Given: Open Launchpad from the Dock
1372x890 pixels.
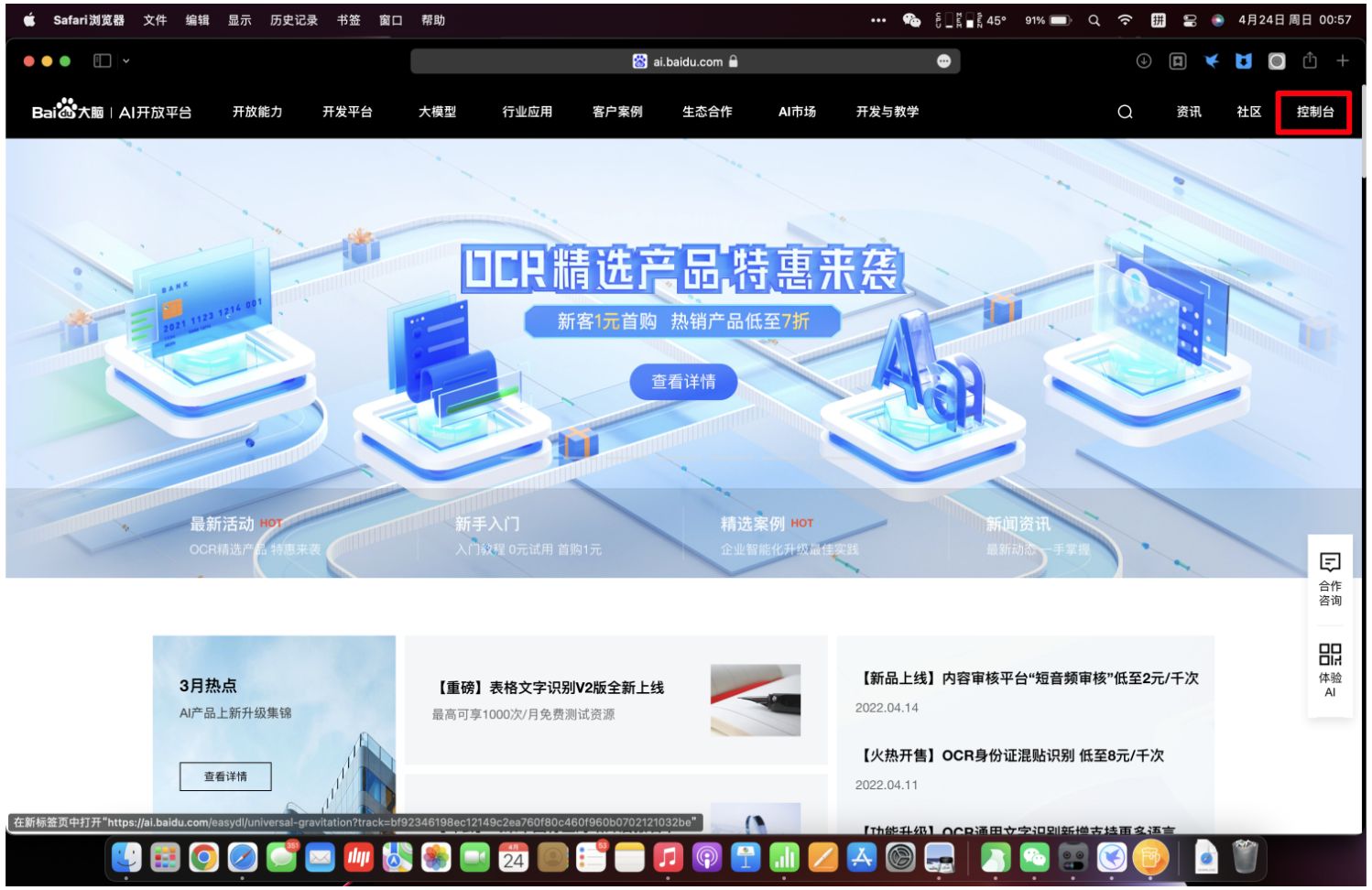Looking at the screenshot, I should (x=165, y=858).
